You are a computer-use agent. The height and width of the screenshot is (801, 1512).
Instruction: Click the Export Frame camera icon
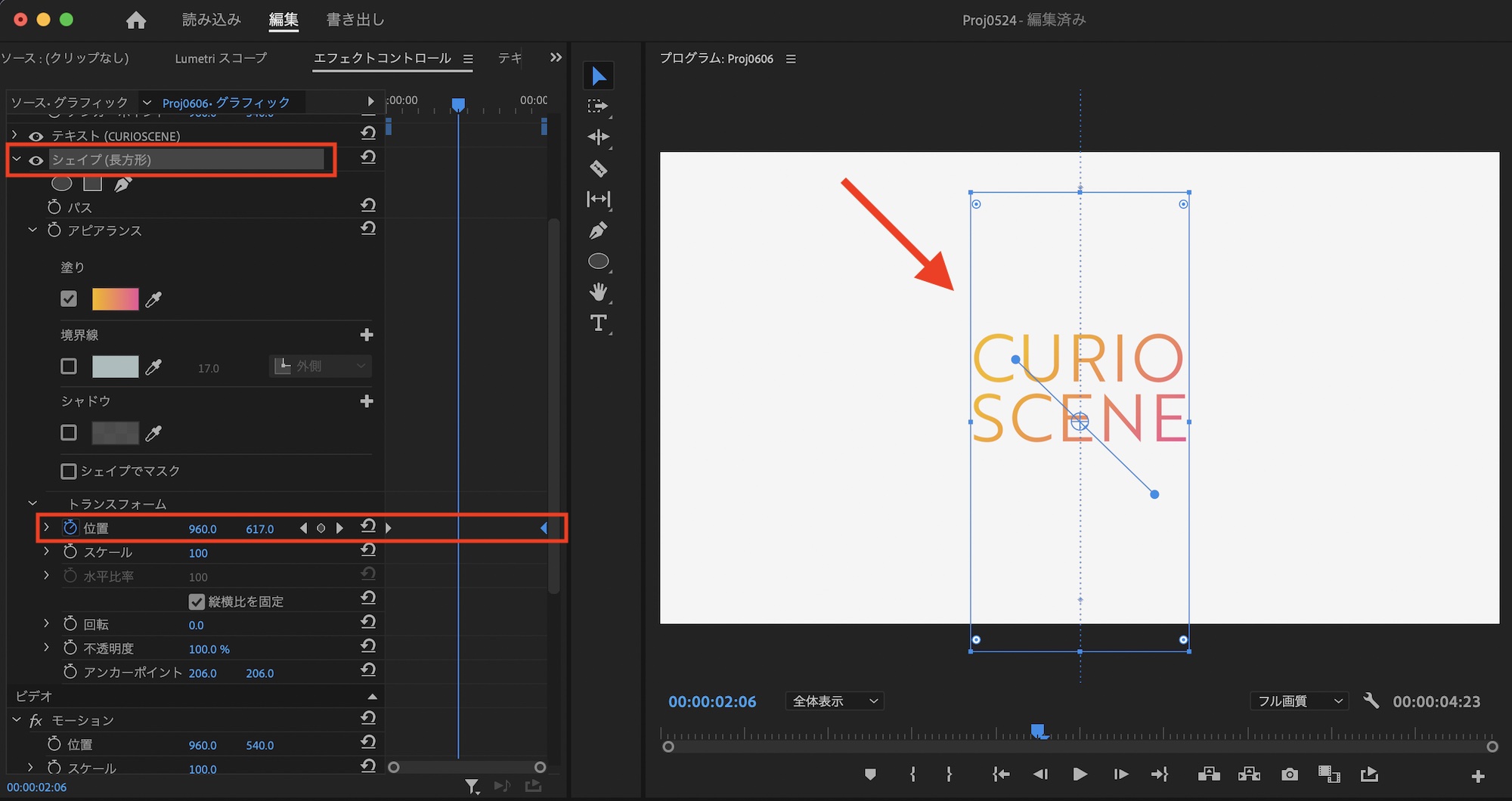click(1290, 775)
